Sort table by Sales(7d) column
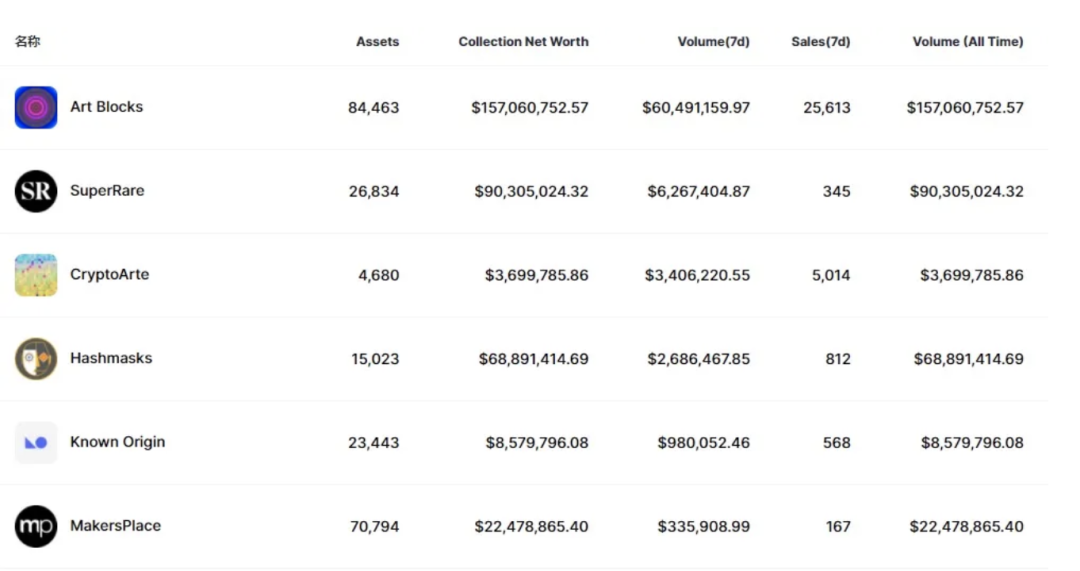The height and width of the screenshot is (571, 1080). (820, 42)
